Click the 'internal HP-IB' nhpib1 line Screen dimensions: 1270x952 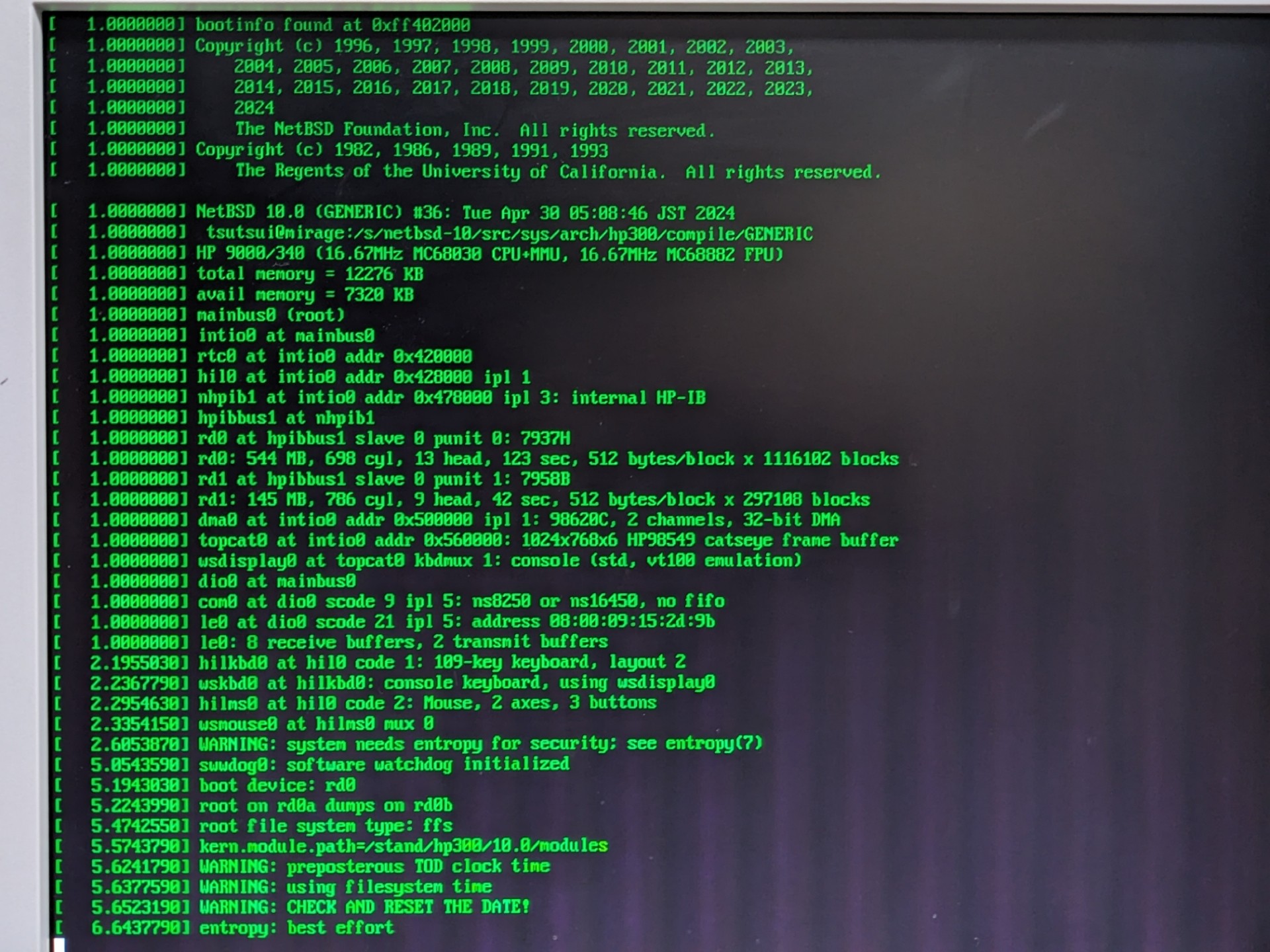click(x=638, y=397)
